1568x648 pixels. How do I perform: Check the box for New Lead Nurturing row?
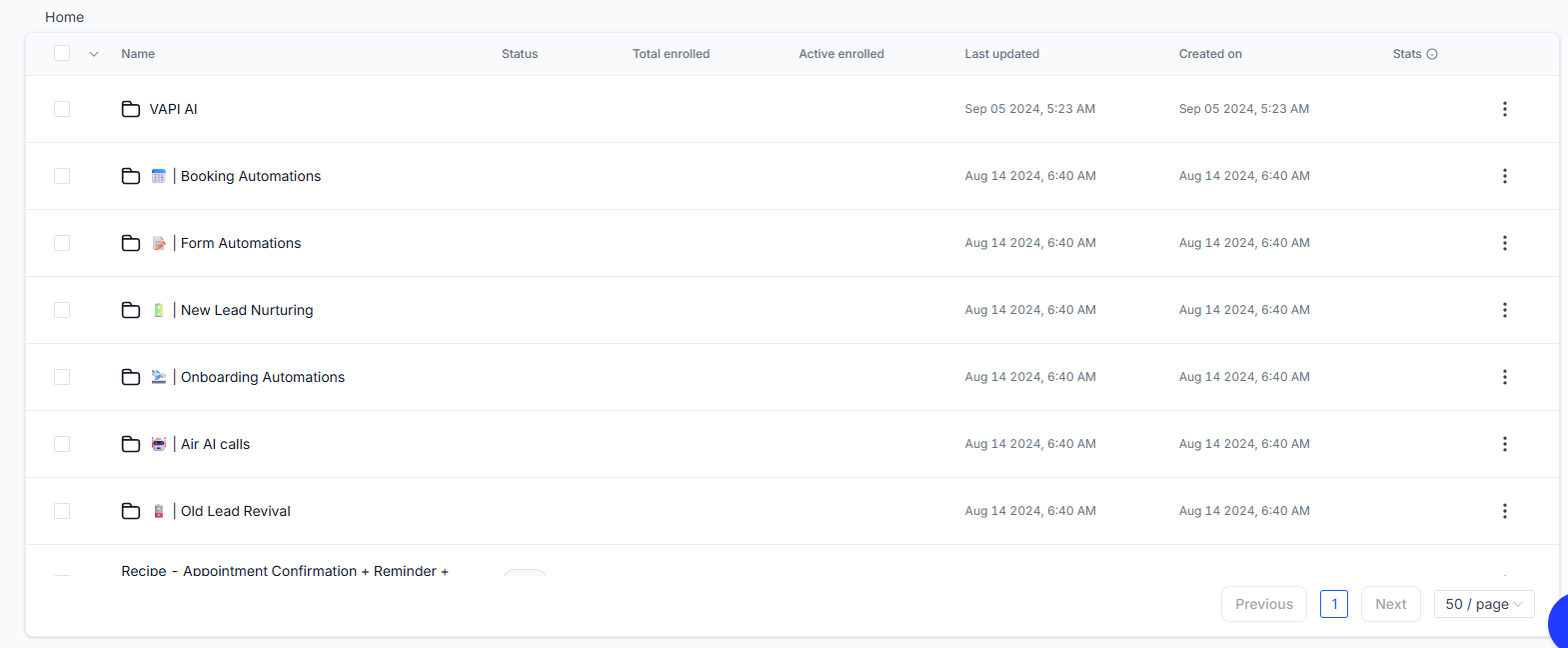point(62,310)
